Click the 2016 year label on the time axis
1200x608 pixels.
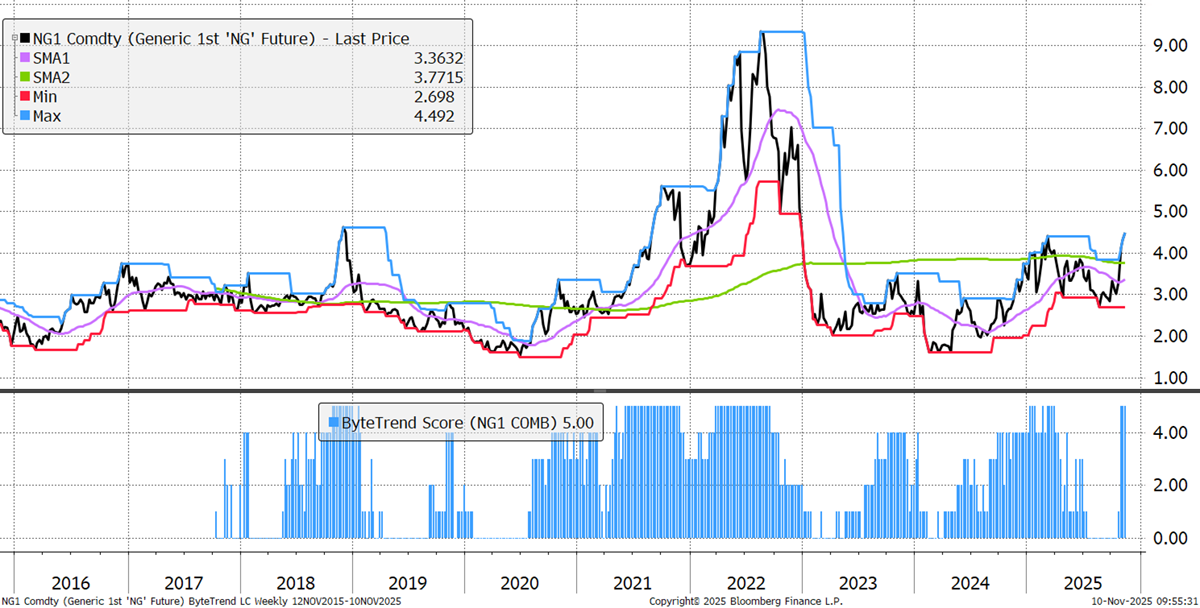coord(72,579)
